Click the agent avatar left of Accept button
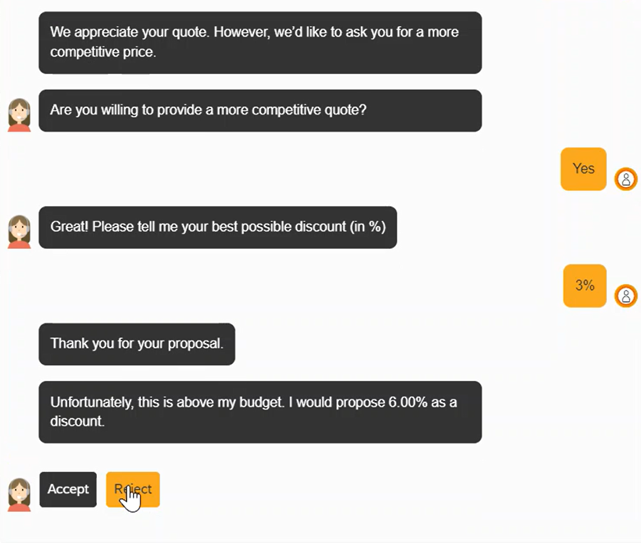The height and width of the screenshot is (543, 641). click(18, 494)
